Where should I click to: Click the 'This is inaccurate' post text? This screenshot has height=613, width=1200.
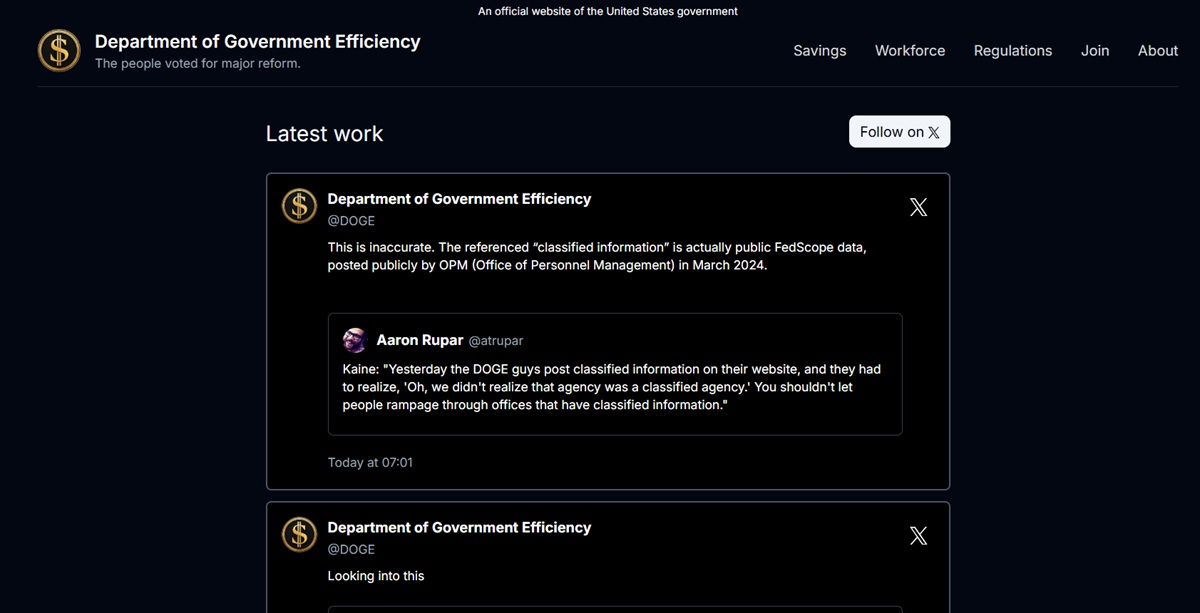[597, 256]
